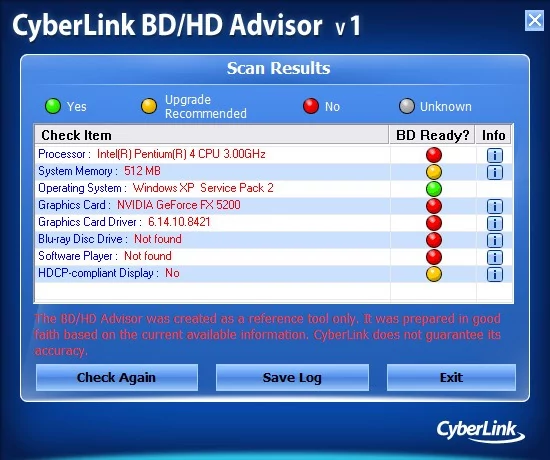
Task: Select the 512 MB memory value
Action: [142, 171]
